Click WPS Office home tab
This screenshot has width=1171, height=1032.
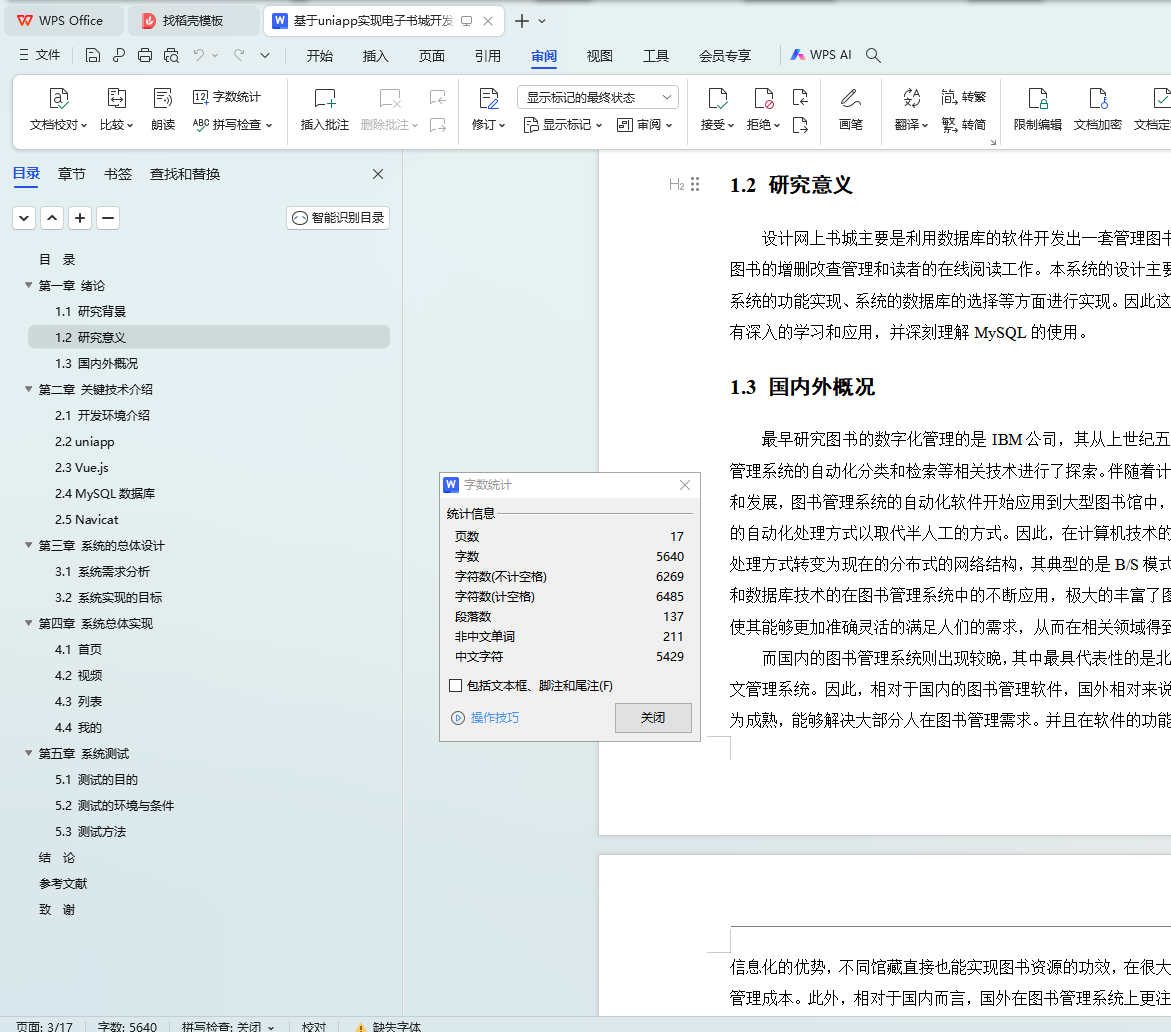[x=64, y=21]
